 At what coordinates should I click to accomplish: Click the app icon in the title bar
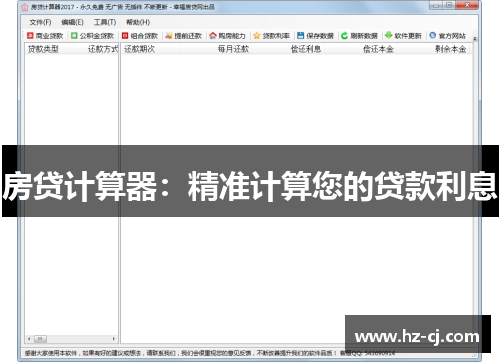tap(25, 7)
